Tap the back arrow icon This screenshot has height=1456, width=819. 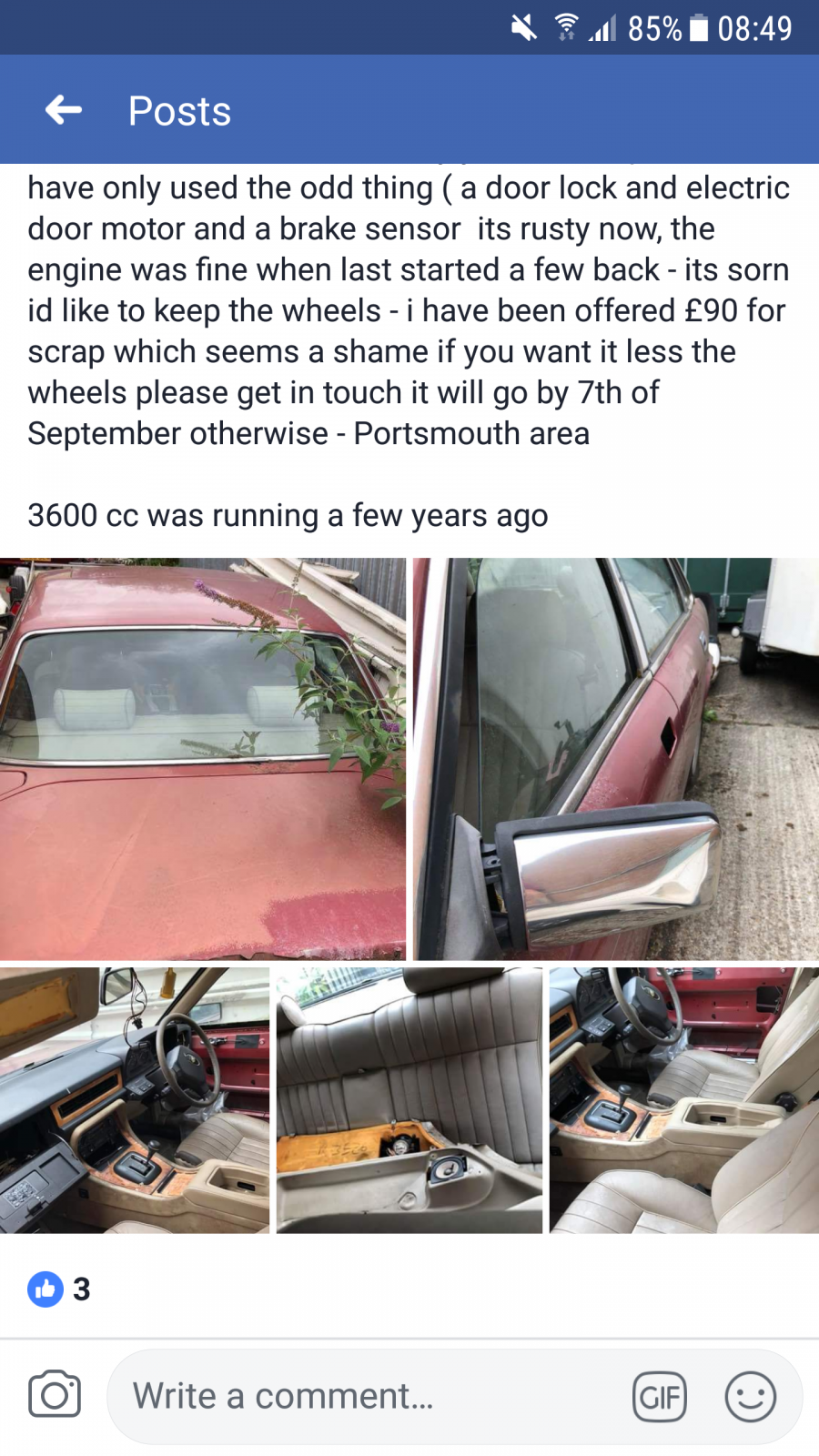(64, 110)
